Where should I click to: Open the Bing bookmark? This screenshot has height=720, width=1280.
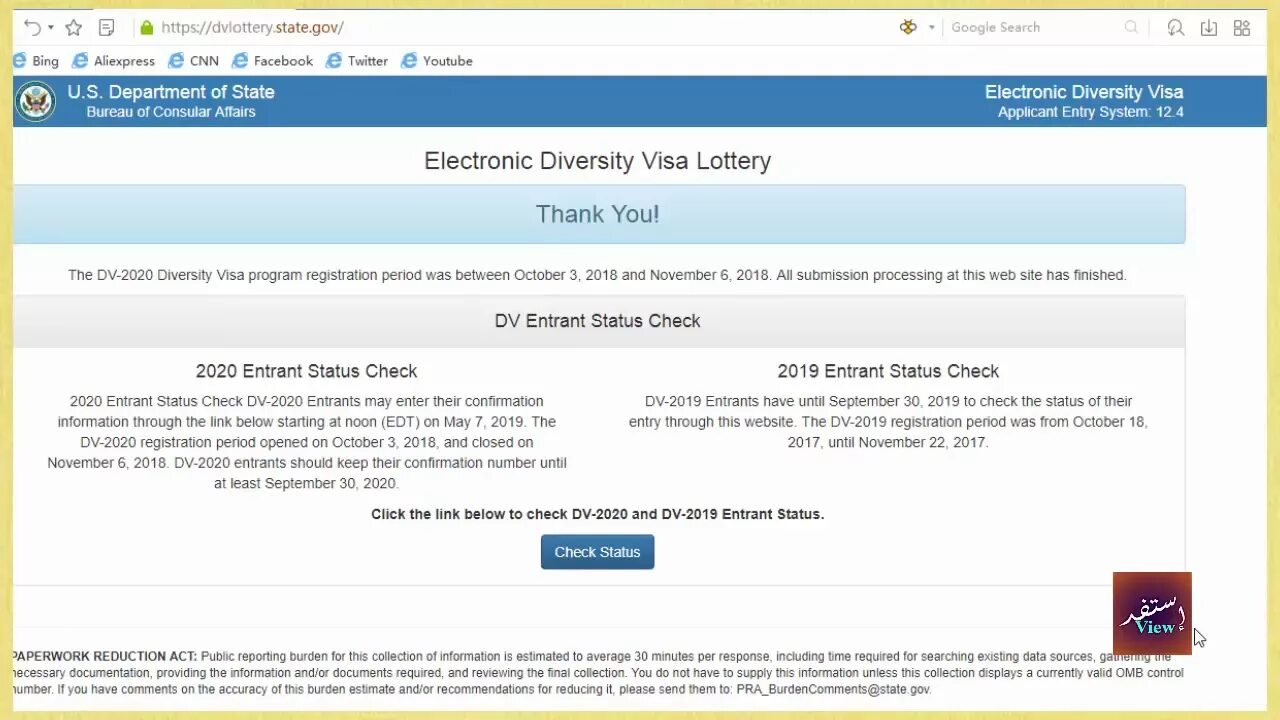[36, 61]
